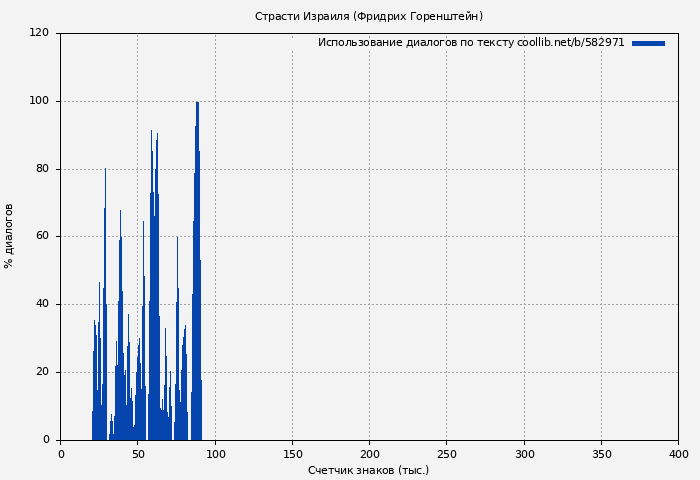
Task: Click the 50 tick label on x-axis
Action: pos(138,454)
